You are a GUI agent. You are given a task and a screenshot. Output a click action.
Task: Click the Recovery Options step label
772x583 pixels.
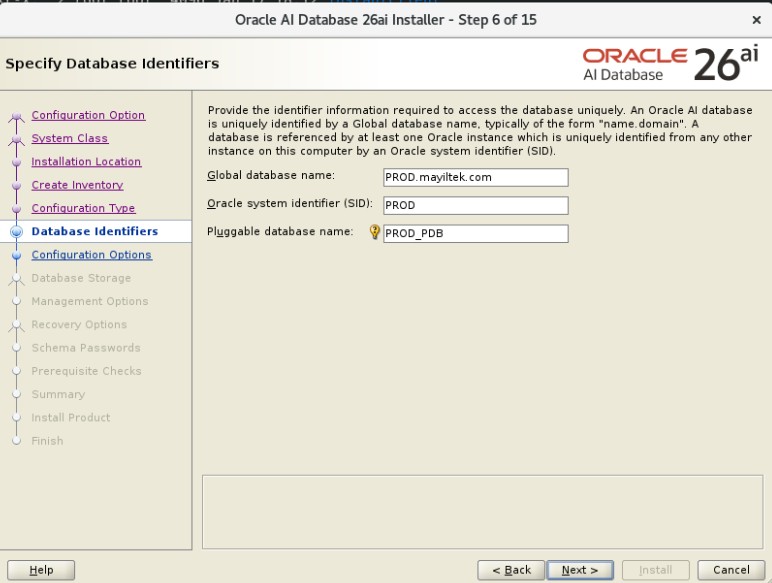click(x=79, y=324)
